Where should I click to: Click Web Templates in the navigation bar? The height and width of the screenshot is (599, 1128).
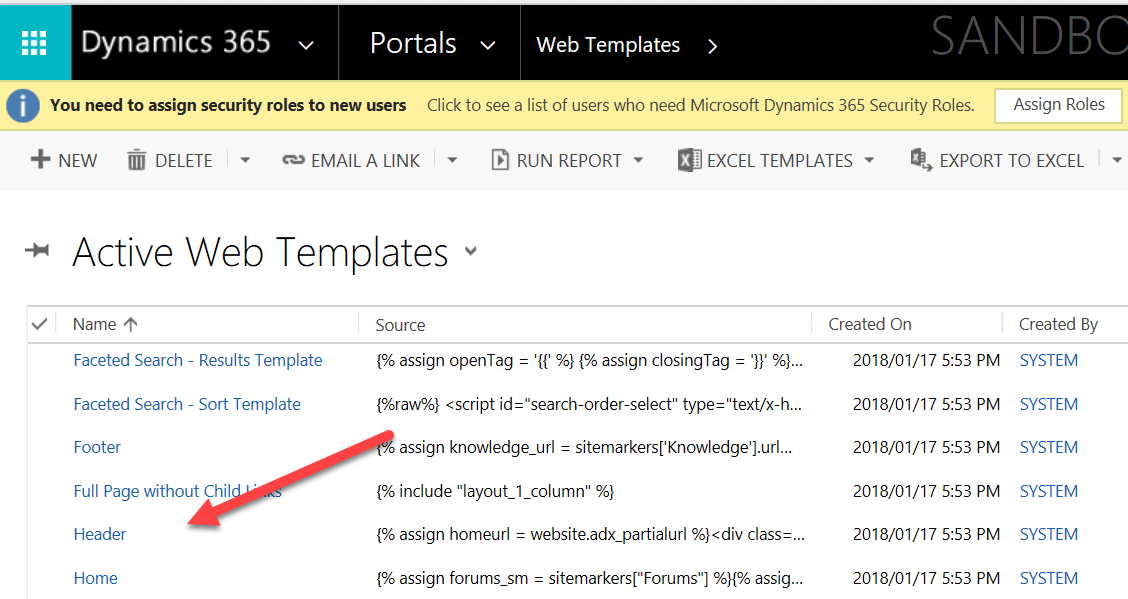coord(608,45)
